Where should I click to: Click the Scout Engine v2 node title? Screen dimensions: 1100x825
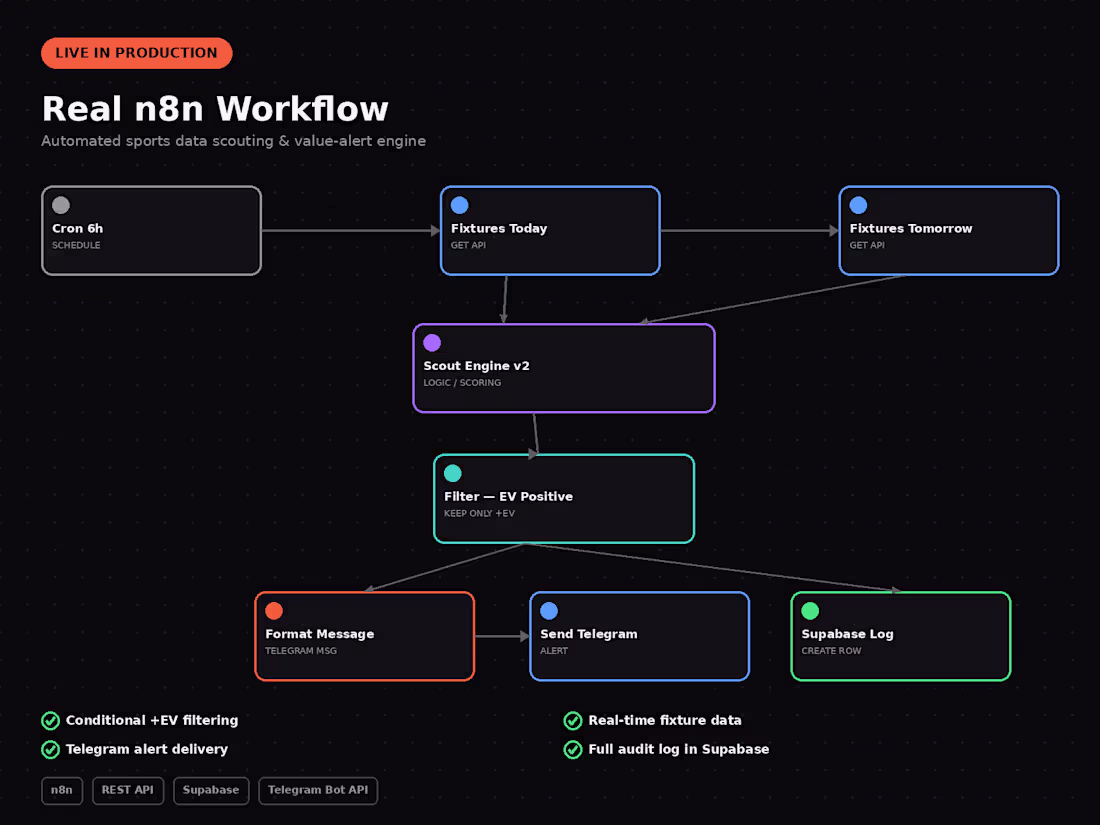tap(476, 366)
